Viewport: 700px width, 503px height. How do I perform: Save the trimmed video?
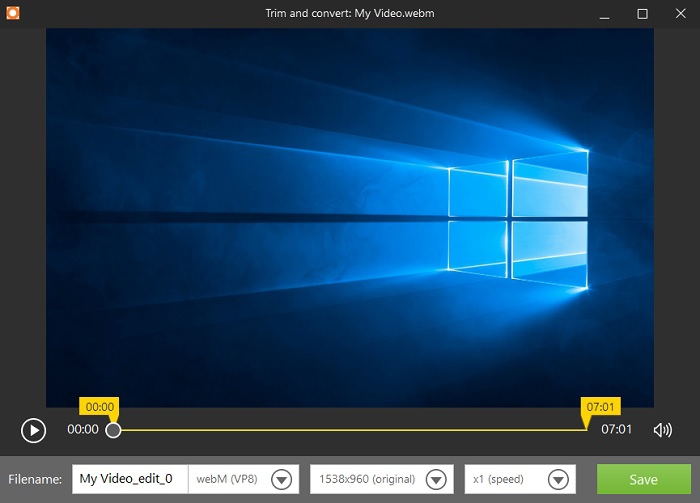[x=644, y=479]
